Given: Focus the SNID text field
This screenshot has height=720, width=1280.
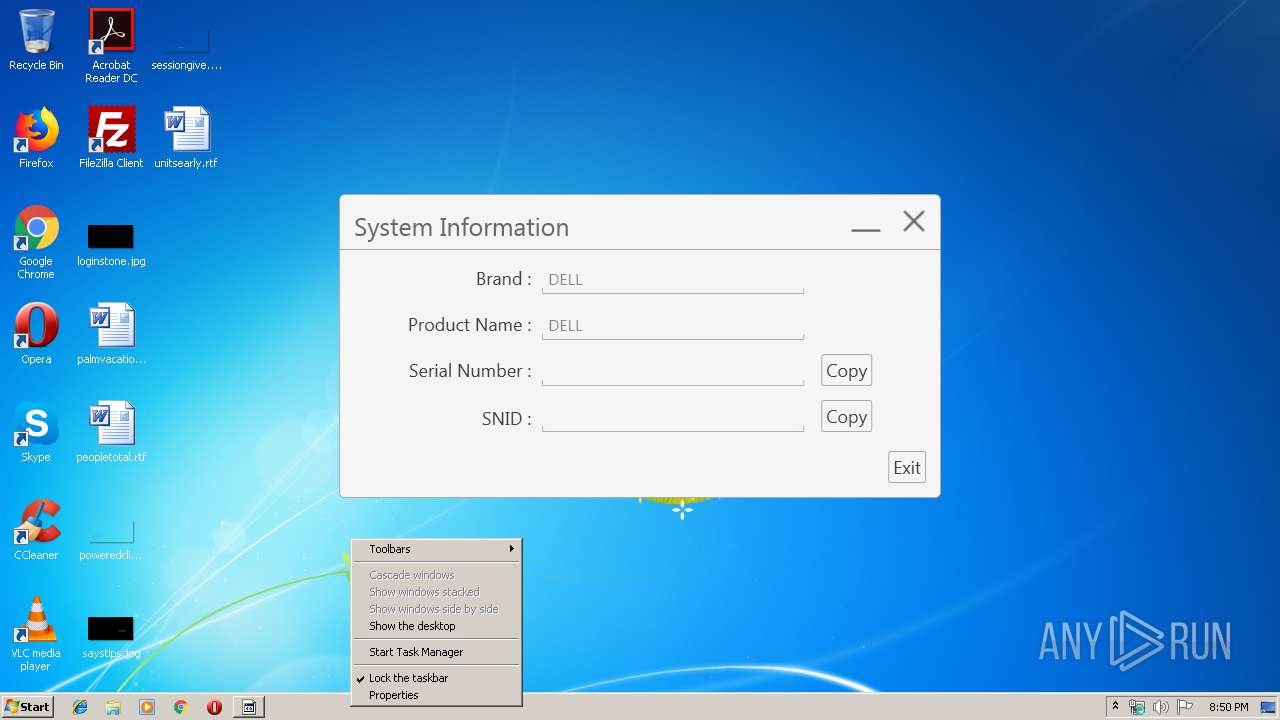Looking at the screenshot, I should 673,418.
